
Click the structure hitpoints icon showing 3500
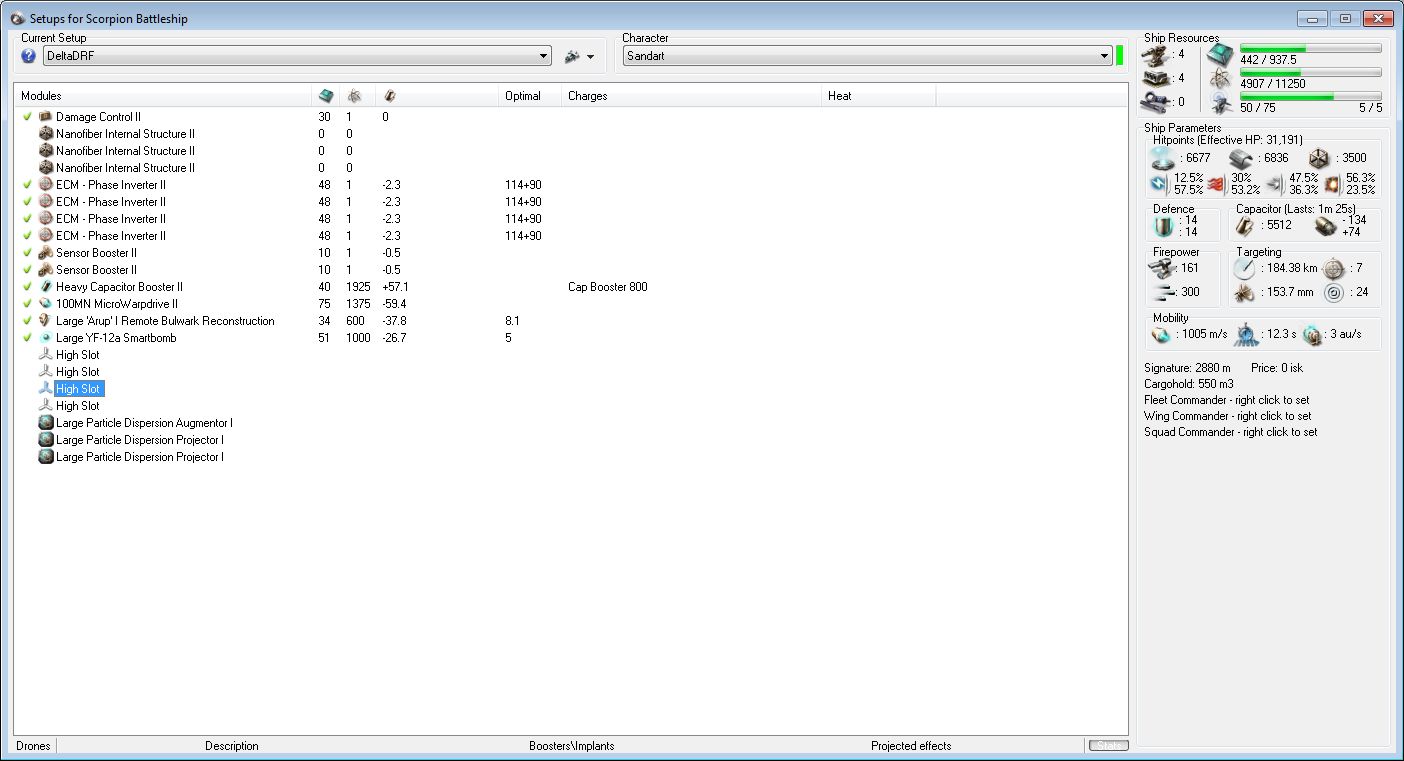click(1321, 158)
